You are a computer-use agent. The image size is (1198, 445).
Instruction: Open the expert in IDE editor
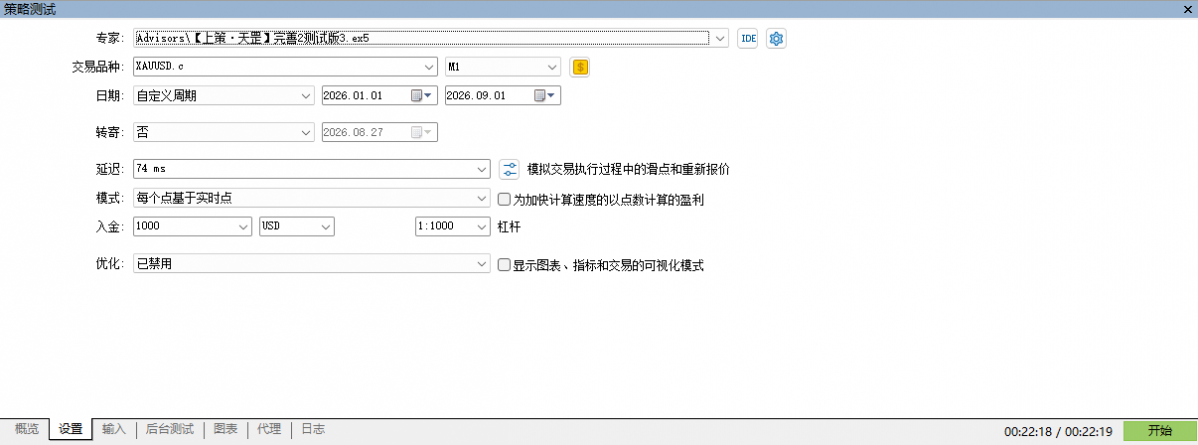click(746, 38)
